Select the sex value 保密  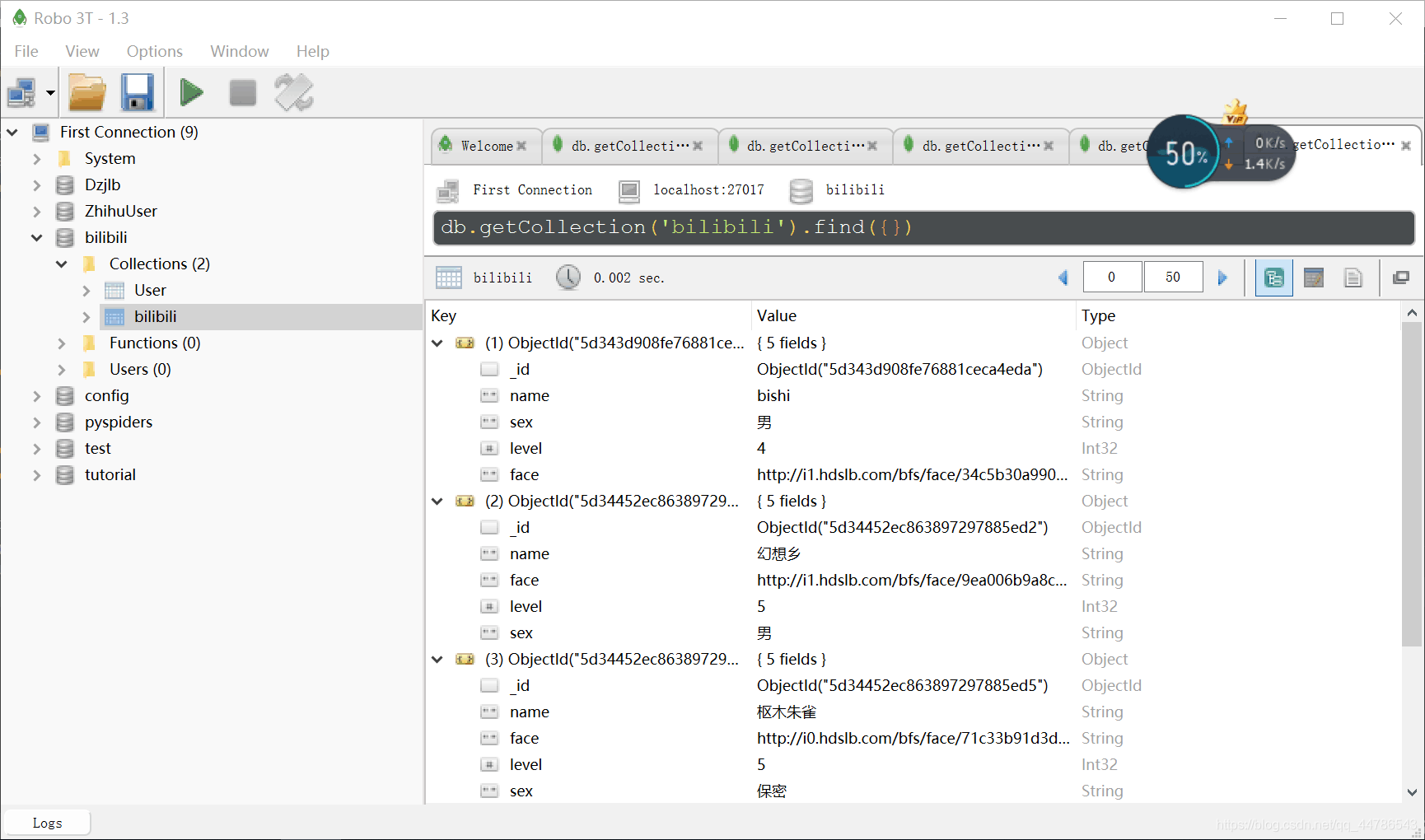(x=772, y=791)
